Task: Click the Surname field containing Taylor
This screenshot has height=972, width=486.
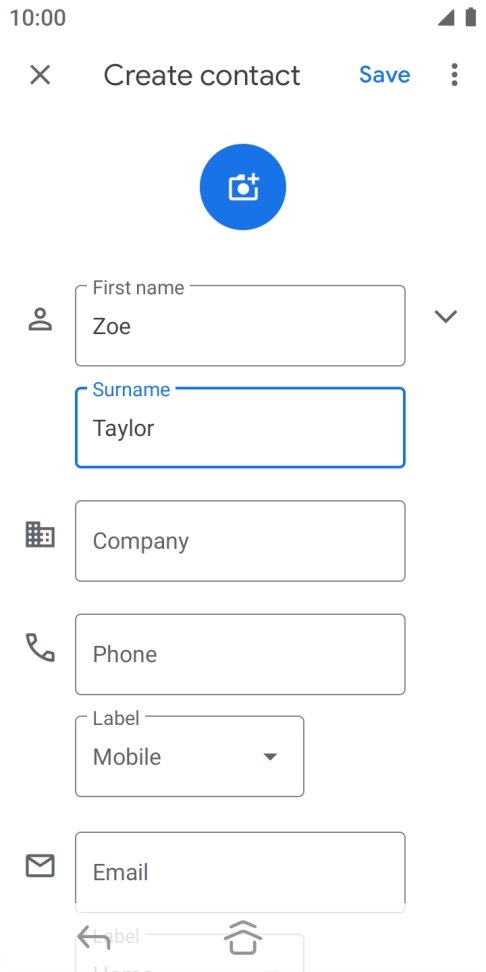Action: [x=241, y=428]
